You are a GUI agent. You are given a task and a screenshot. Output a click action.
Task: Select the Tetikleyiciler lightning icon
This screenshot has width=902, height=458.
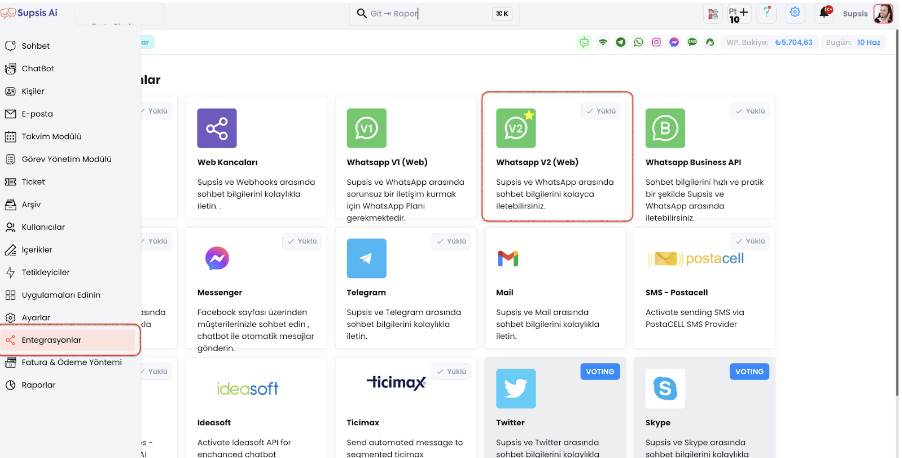[10, 272]
